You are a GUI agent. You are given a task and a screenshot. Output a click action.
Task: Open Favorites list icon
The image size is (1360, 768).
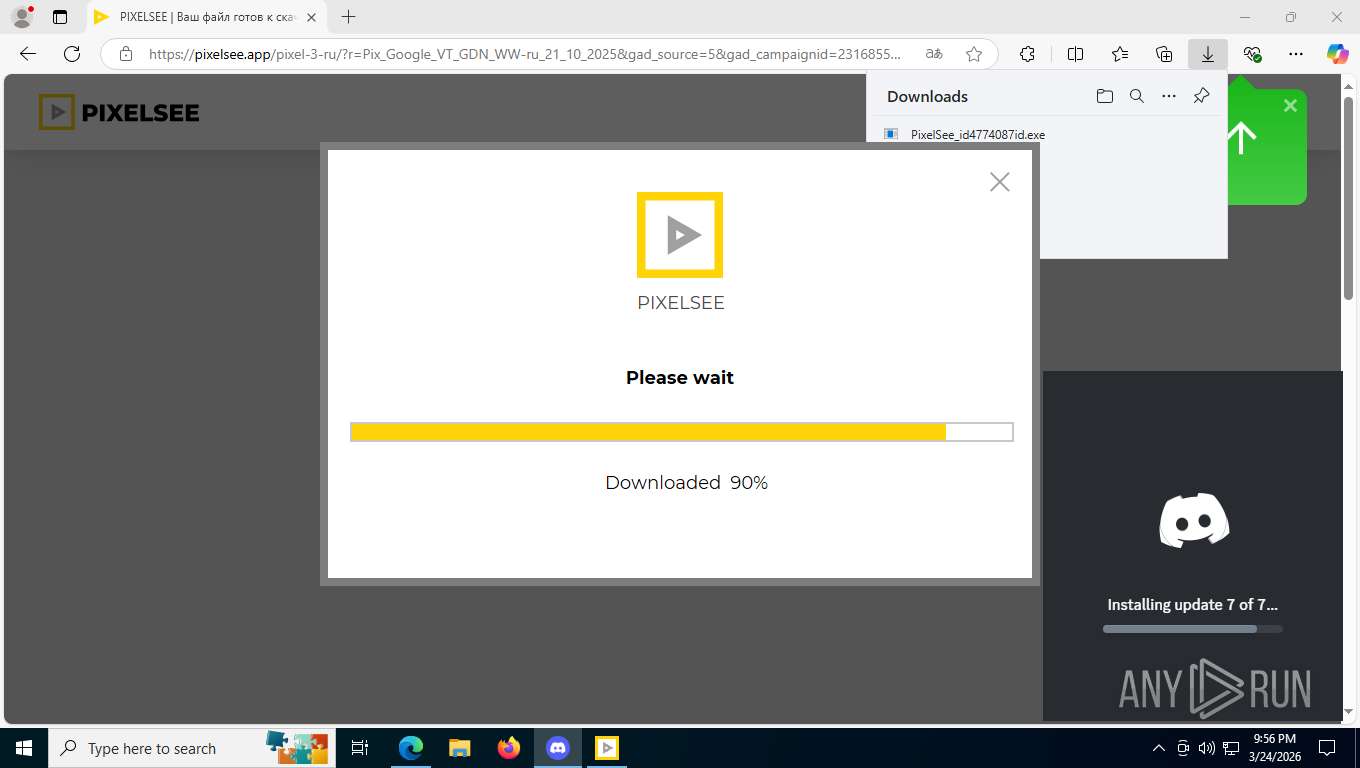[x=1120, y=54]
